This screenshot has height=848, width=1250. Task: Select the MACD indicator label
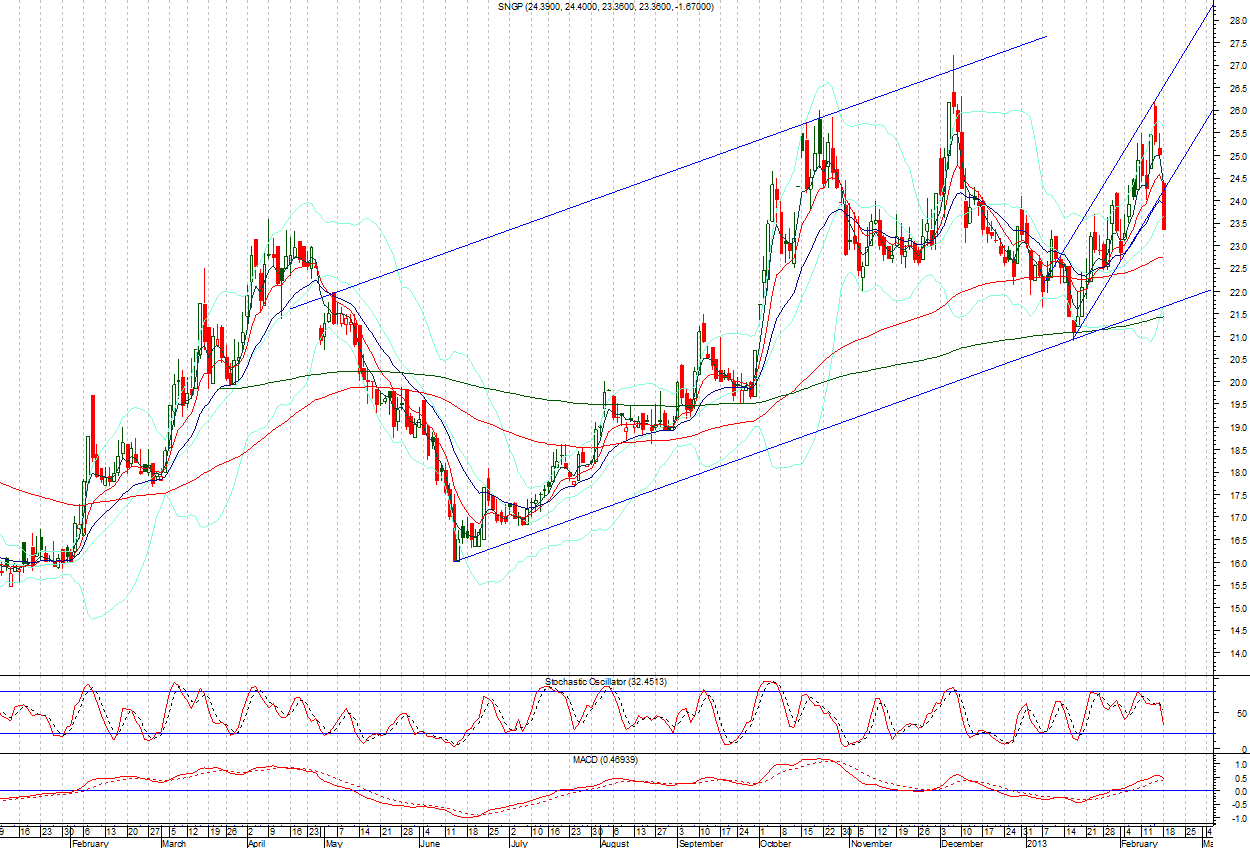(606, 760)
